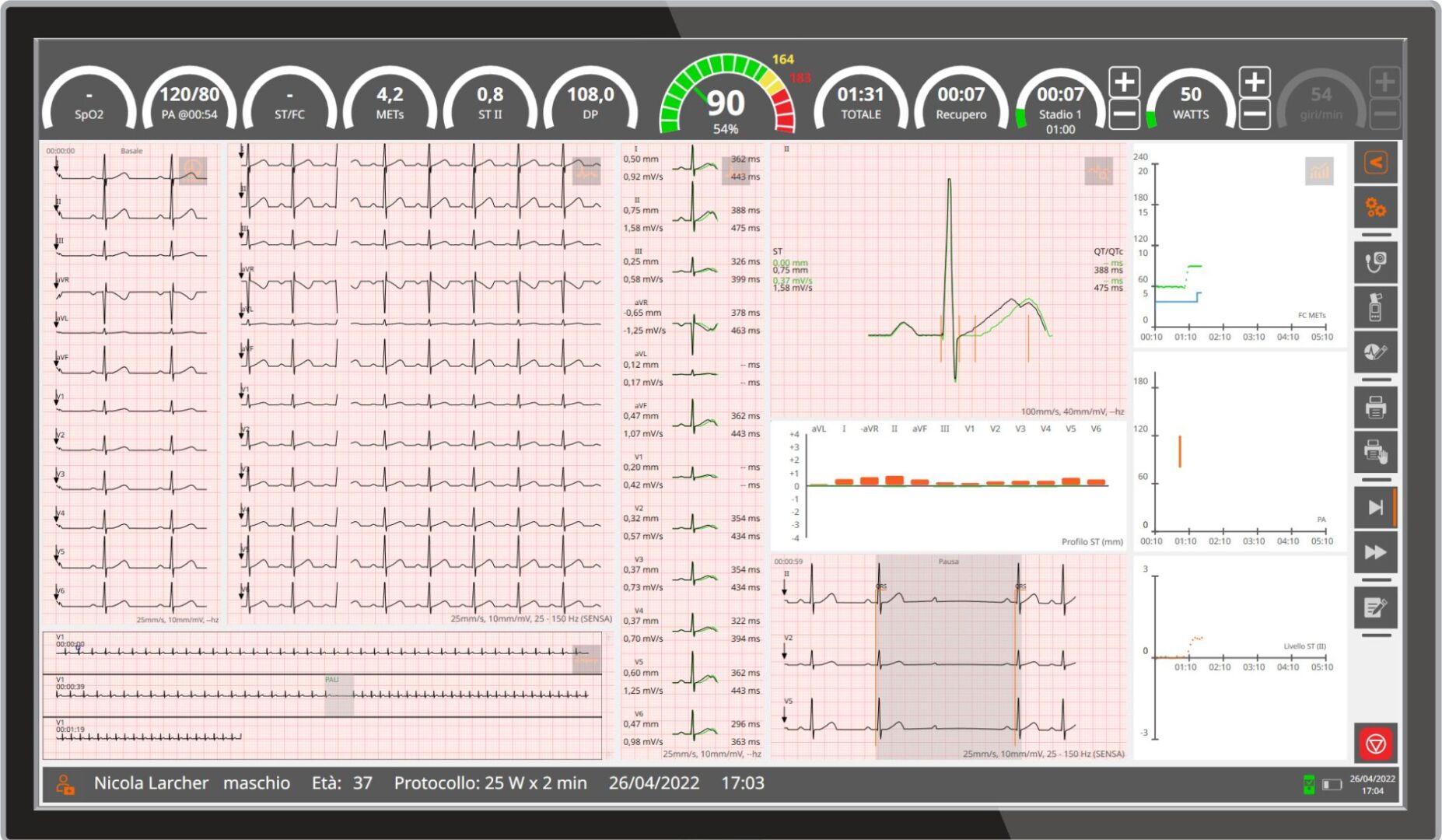1442x840 pixels.
Task: Click the green connection status icon
Action: [x=1309, y=784]
